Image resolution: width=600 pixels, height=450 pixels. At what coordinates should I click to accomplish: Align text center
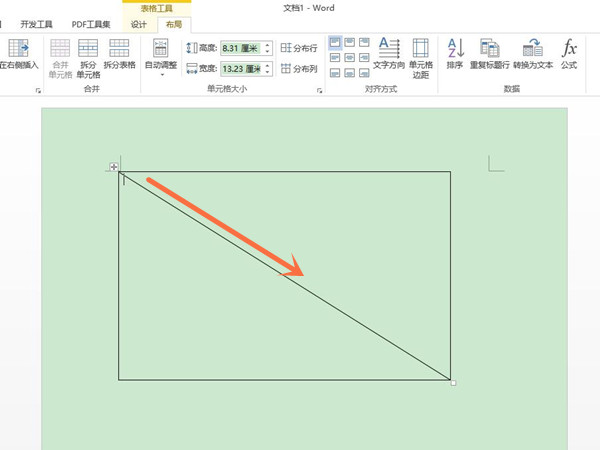349,57
